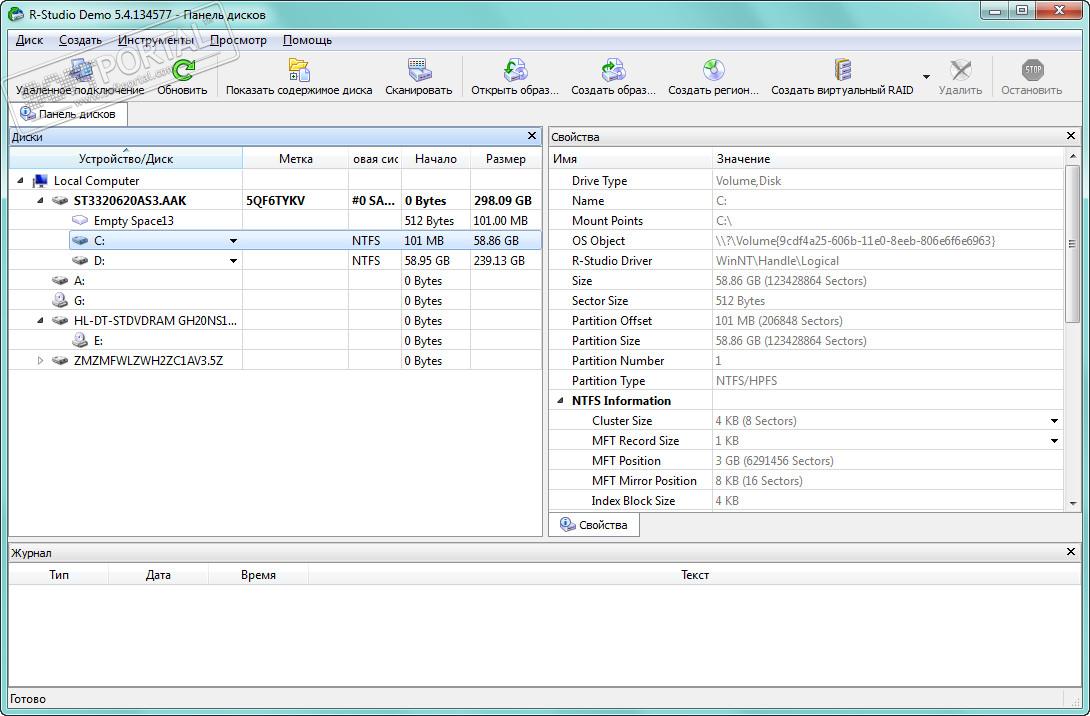The width and height of the screenshot is (1090, 716).
Task: Select the Свойства tab below properties
Action: click(x=594, y=525)
